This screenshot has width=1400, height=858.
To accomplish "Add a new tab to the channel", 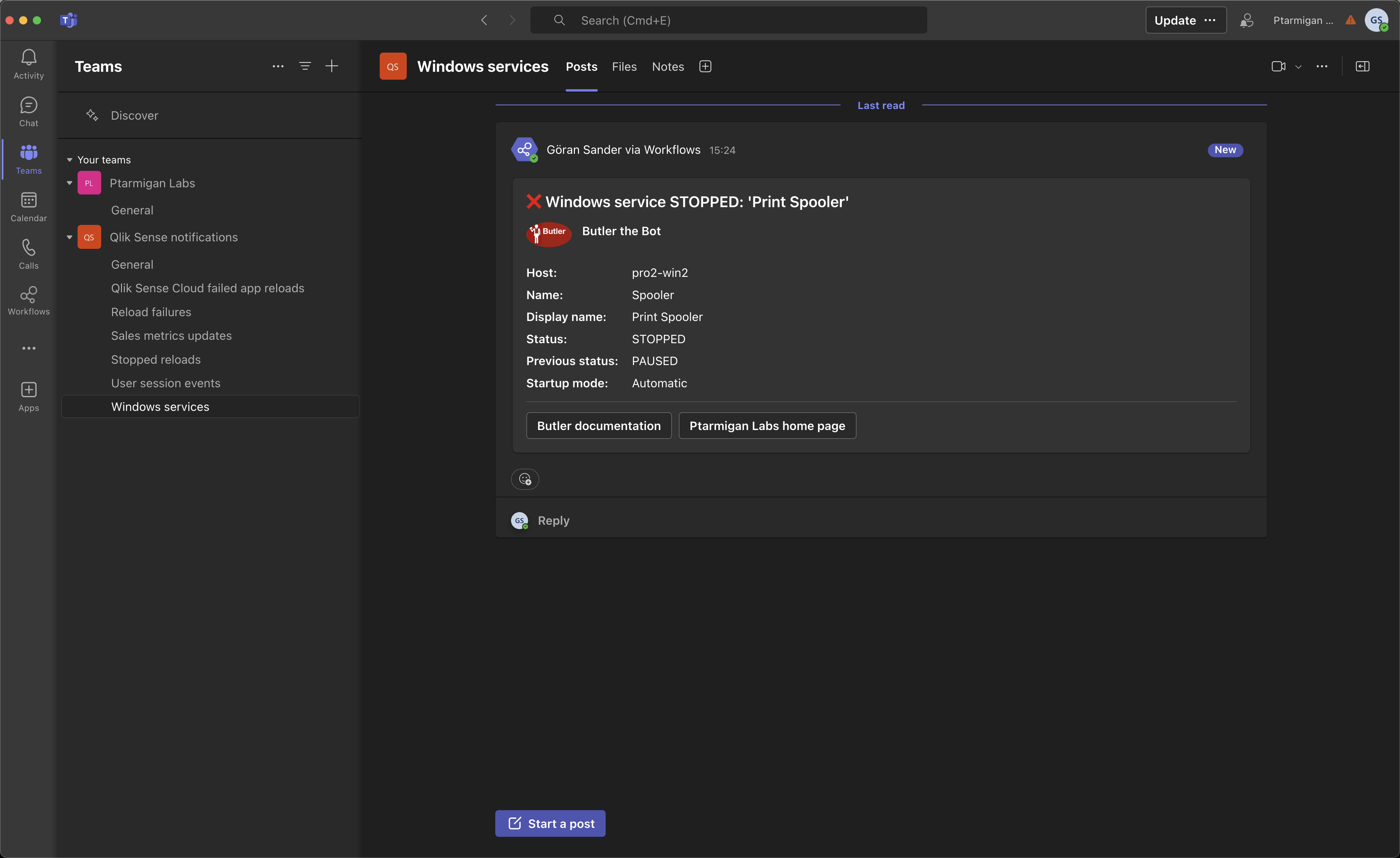I will tap(705, 66).
